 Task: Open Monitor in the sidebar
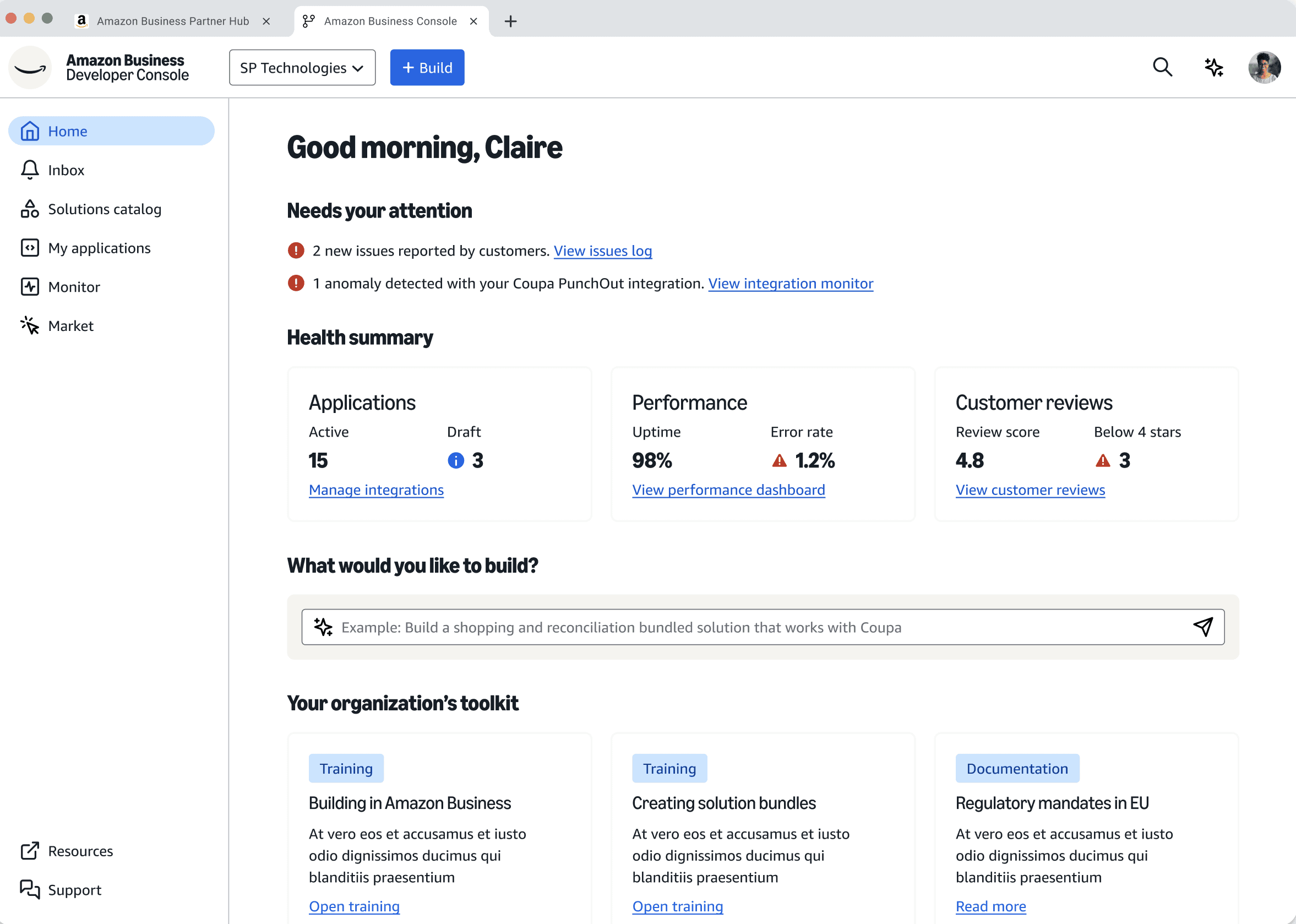(74, 287)
